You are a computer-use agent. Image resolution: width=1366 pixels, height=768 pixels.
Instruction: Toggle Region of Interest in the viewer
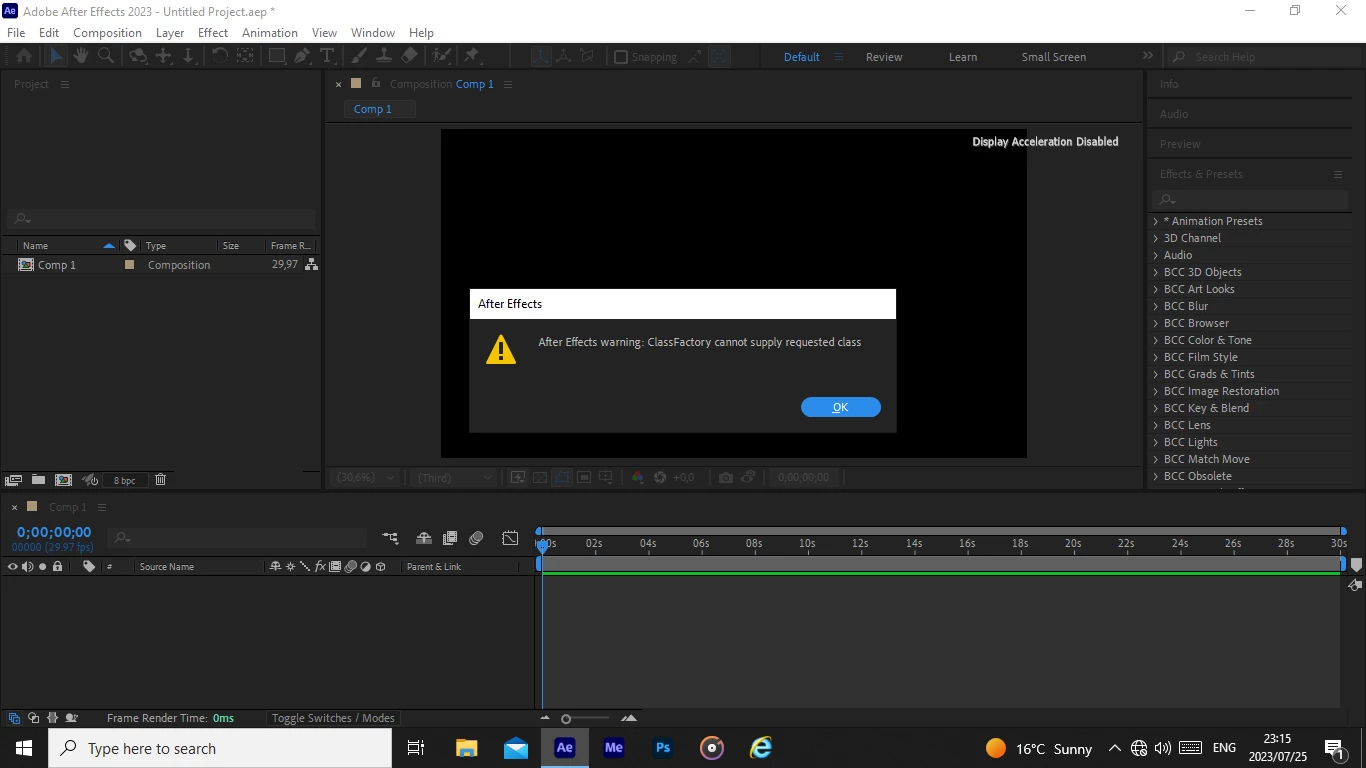584,478
